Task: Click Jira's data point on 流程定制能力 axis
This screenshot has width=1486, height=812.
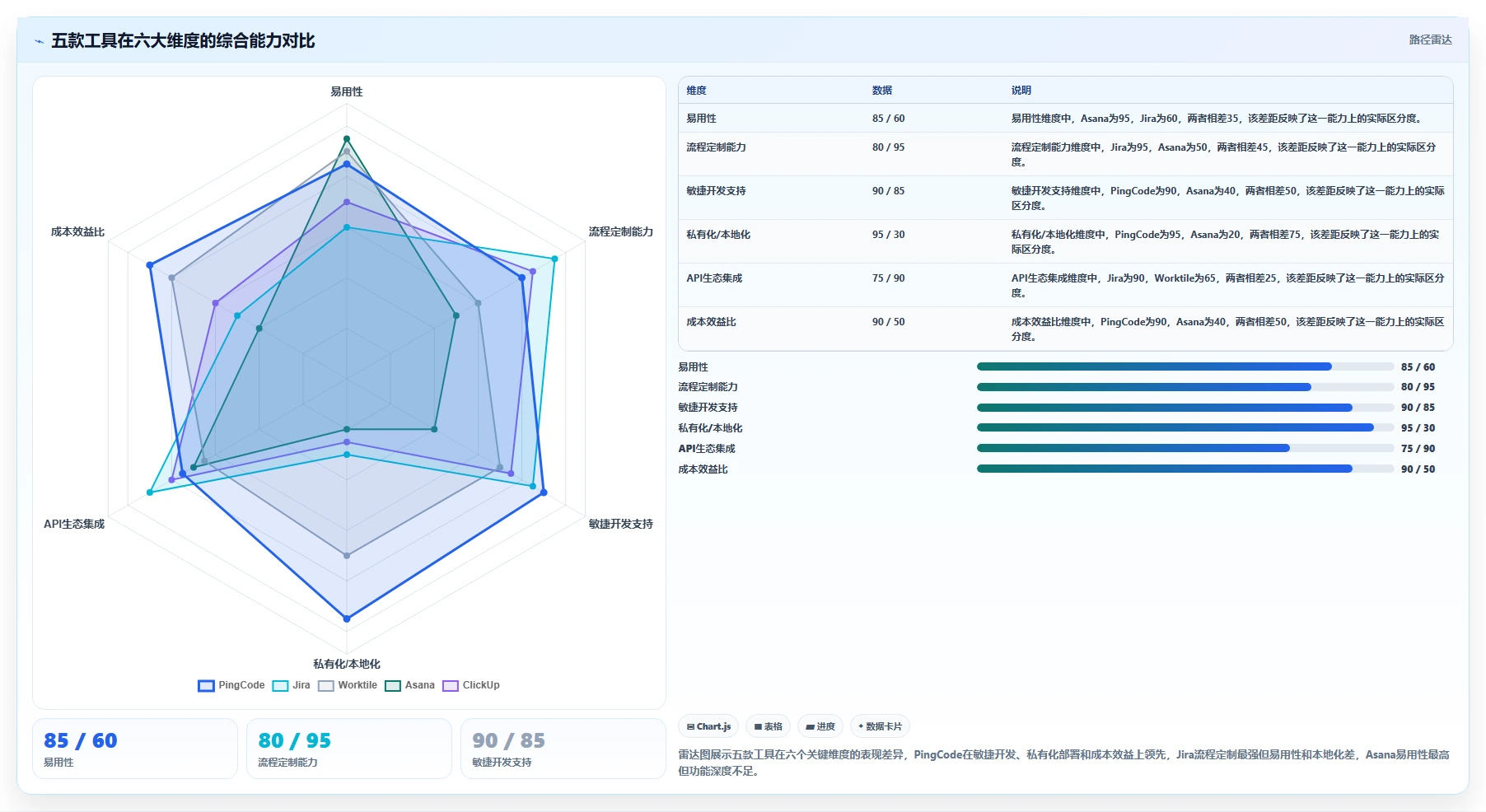Action: click(554, 259)
